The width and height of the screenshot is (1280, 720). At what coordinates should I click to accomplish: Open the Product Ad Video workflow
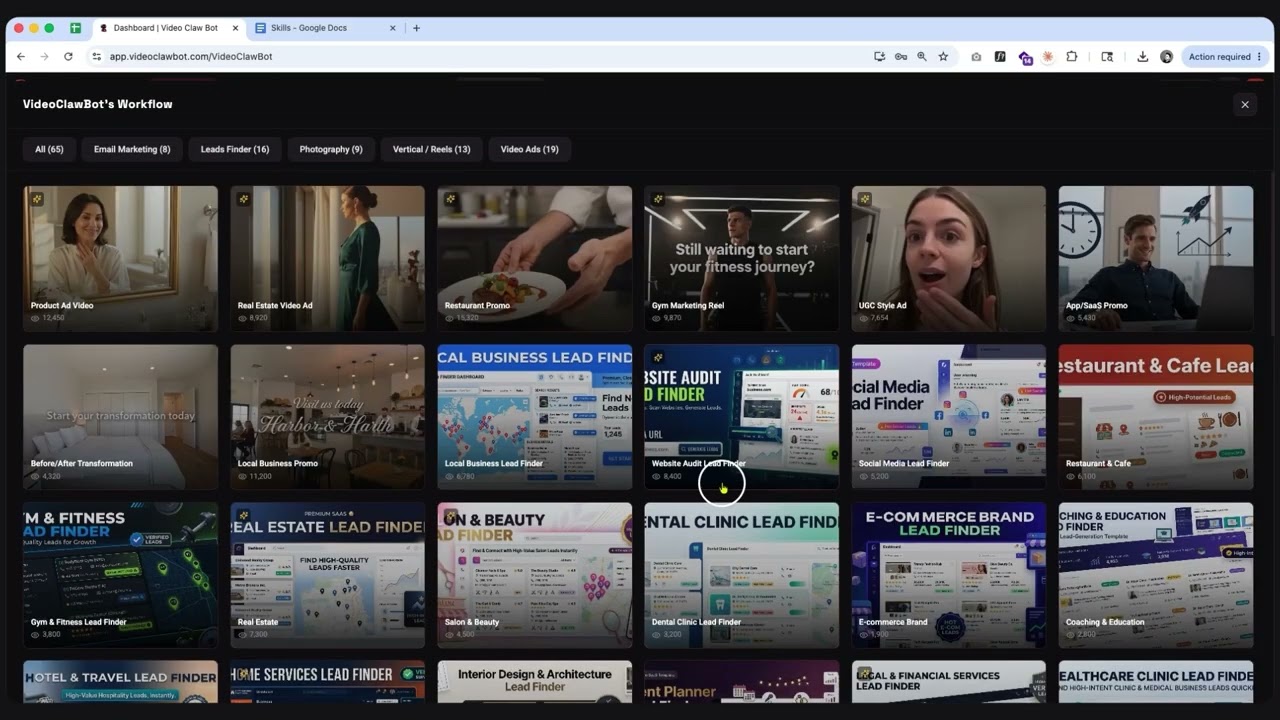tap(120, 258)
